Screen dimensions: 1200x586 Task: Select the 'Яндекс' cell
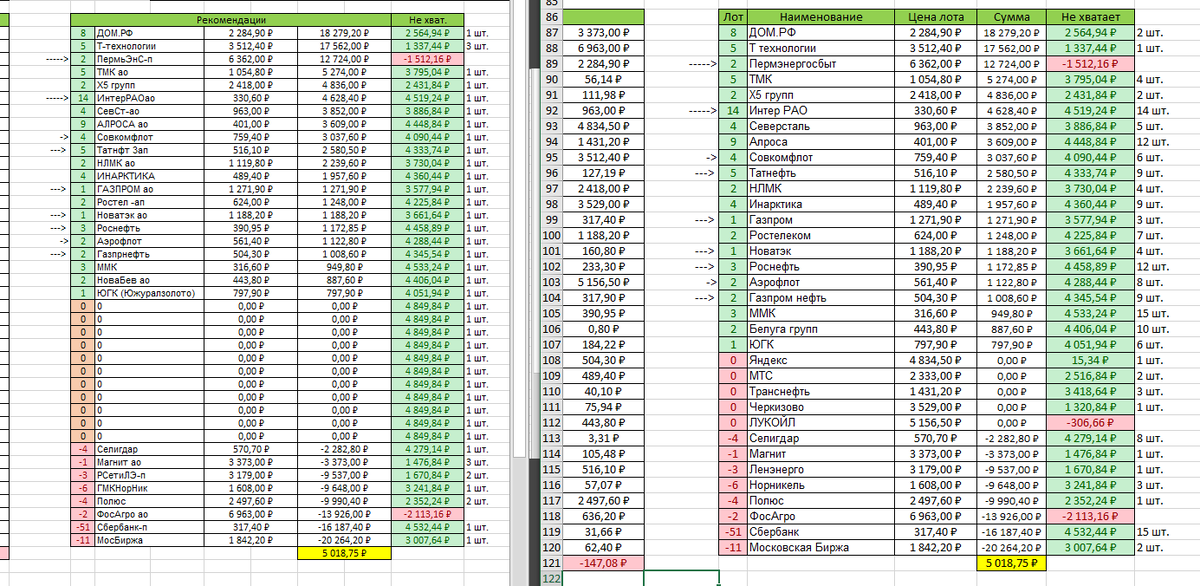tap(822, 359)
